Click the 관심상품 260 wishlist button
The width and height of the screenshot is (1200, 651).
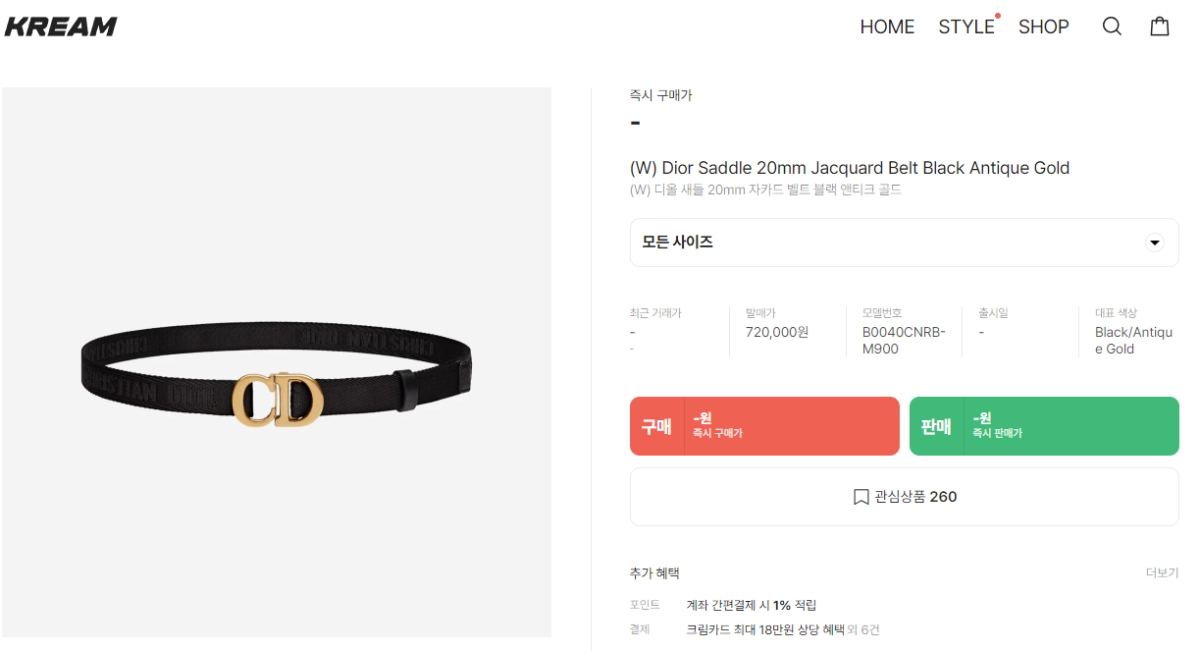pyautogui.click(x=904, y=497)
